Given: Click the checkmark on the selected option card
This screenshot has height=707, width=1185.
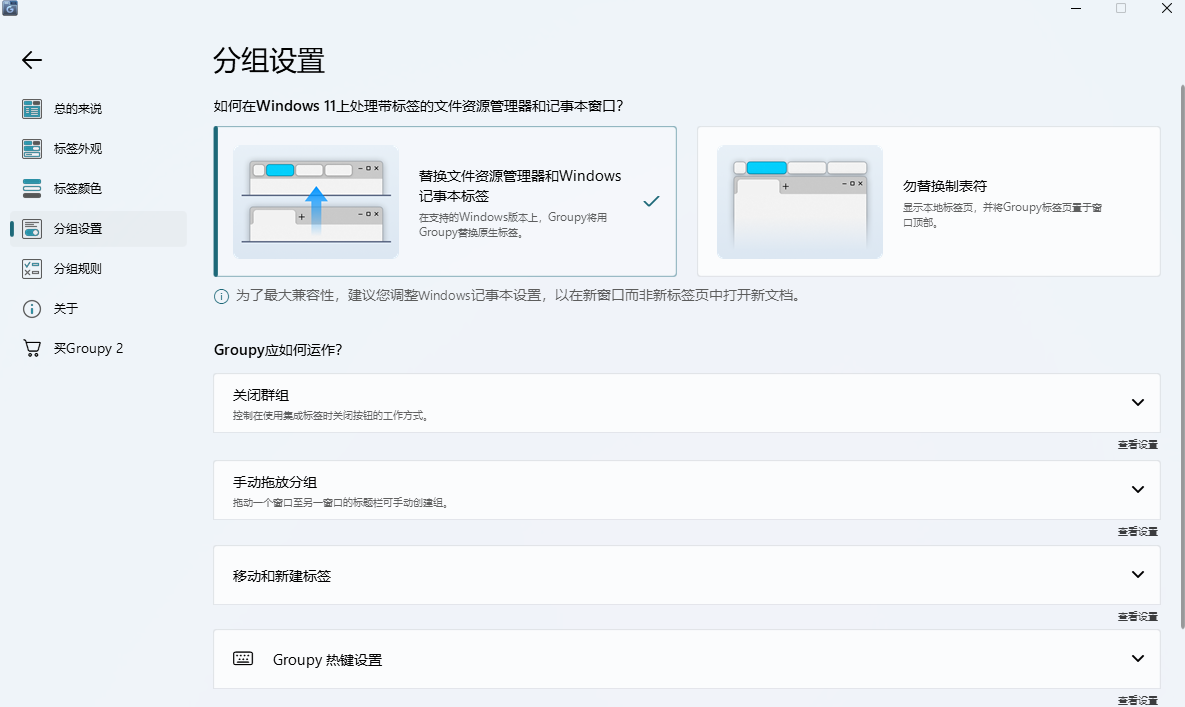Looking at the screenshot, I should tap(651, 201).
